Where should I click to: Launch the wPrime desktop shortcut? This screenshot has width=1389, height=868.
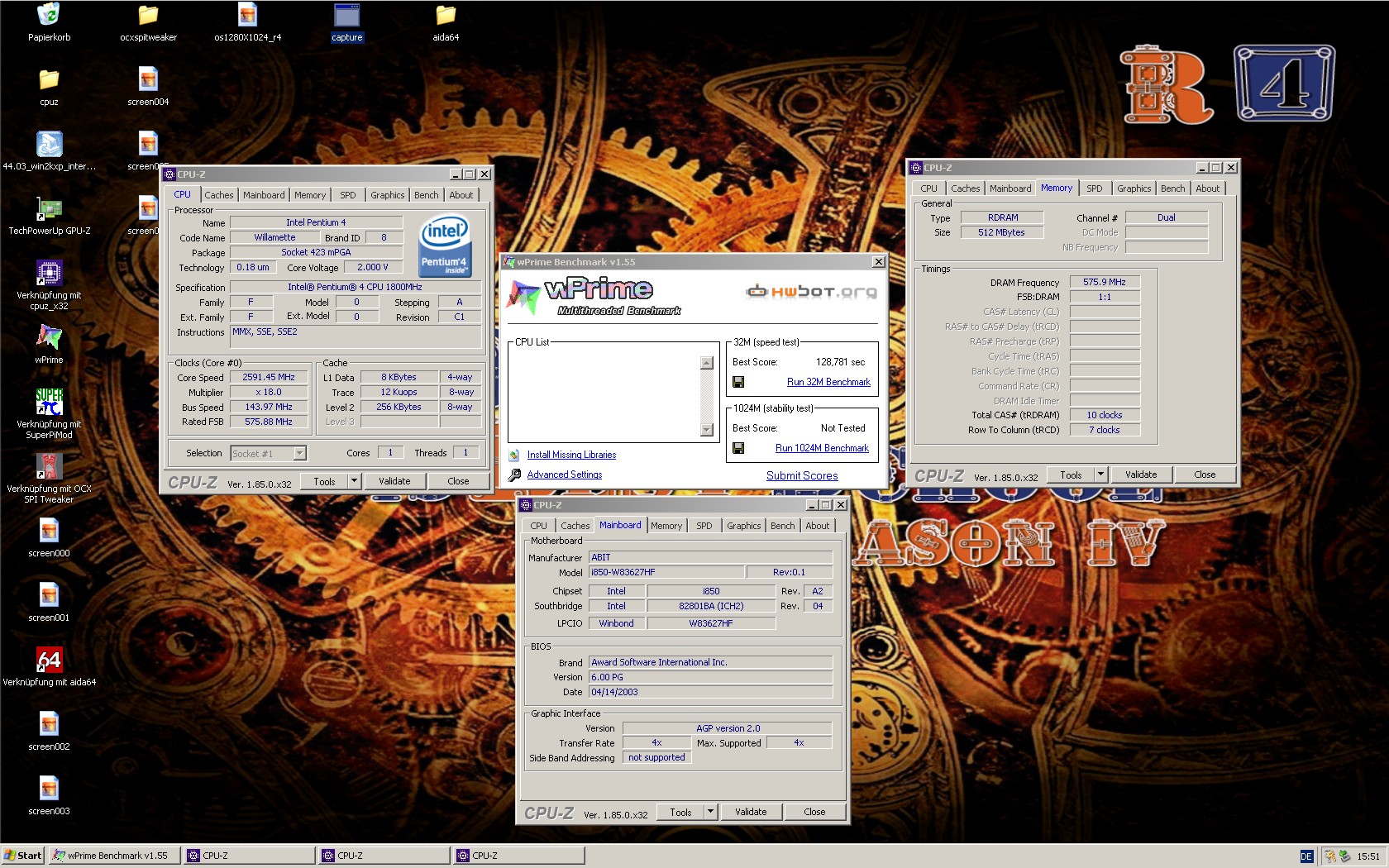pyautogui.click(x=49, y=337)
